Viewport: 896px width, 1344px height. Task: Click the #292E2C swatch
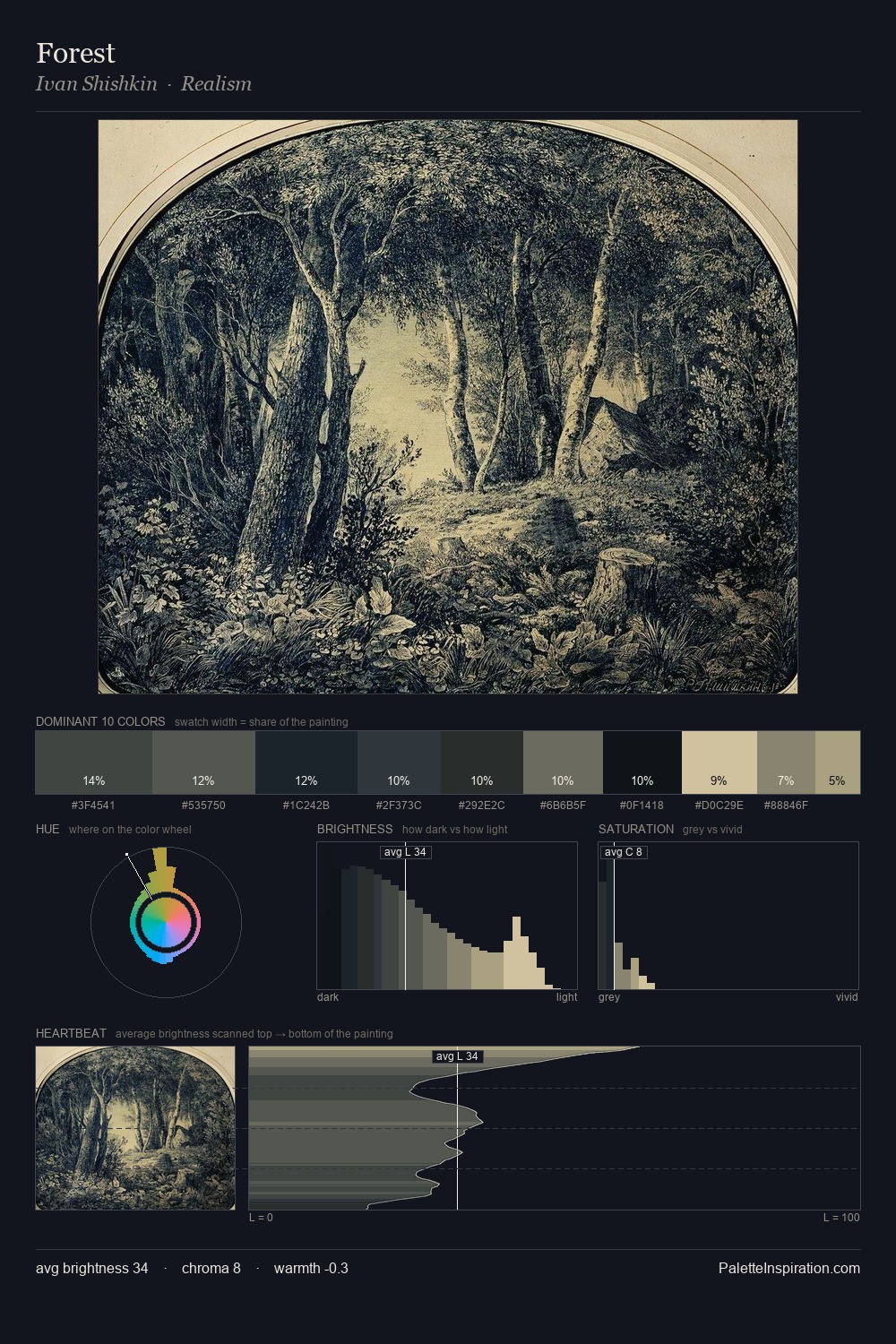(x=482, y=762)
